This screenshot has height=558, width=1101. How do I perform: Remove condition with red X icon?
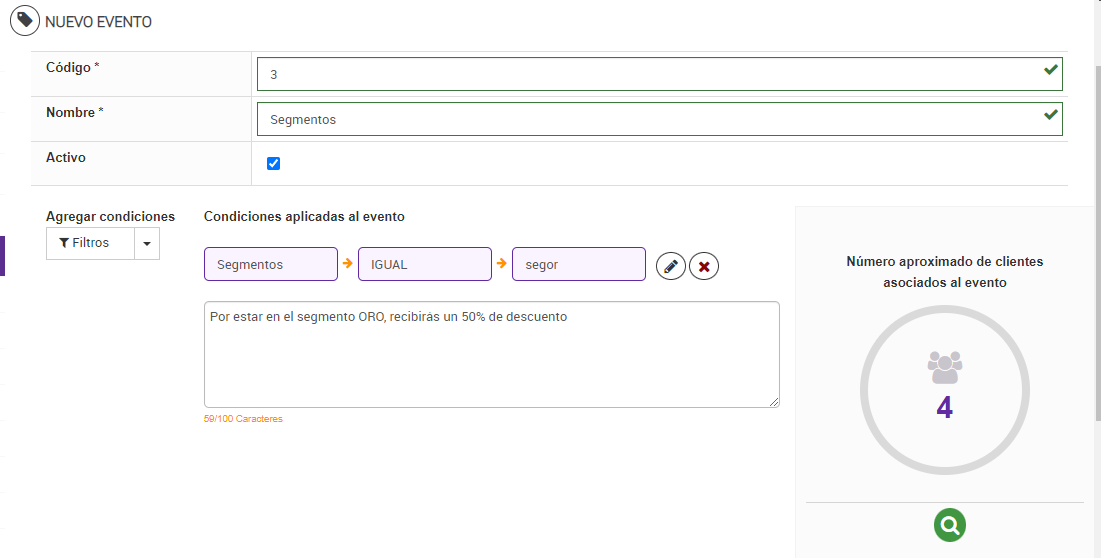704,266
